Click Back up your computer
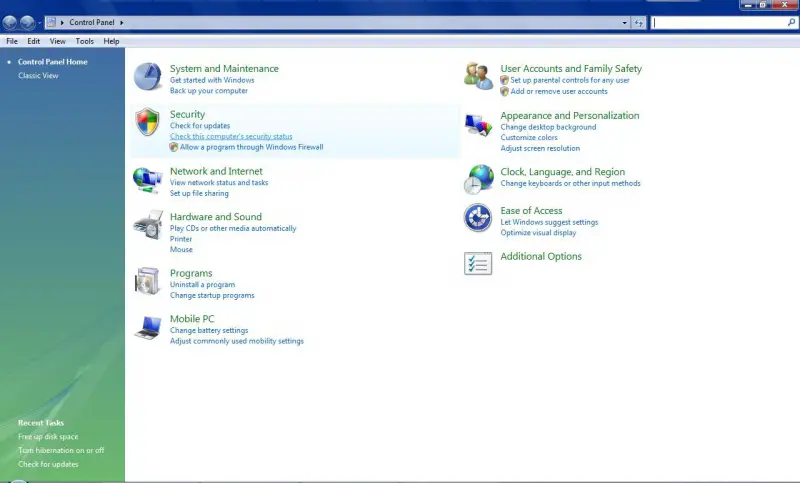Screen dimensions: 800x483 pyautogui.click(x=209, y=91)
